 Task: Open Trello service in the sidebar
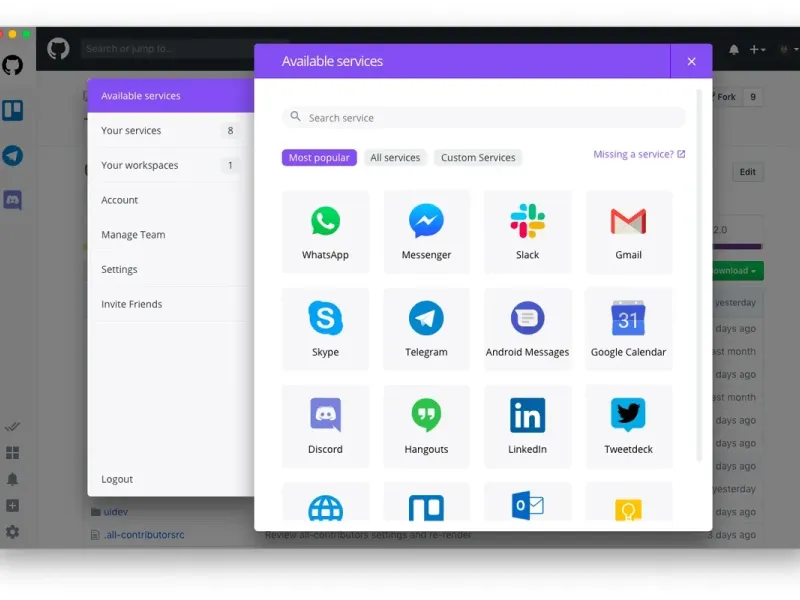click(x=13, y=110)
